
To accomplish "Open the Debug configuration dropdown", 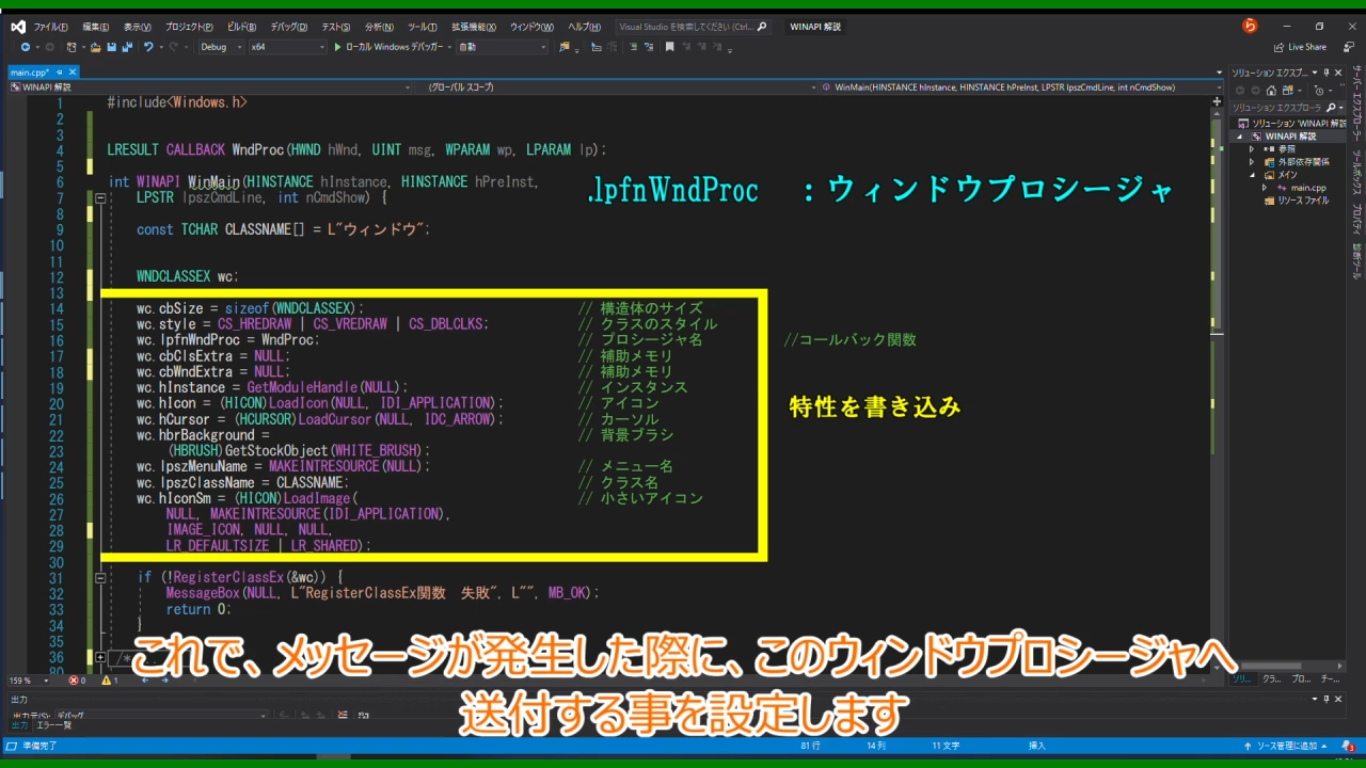I will coord(220,47).
